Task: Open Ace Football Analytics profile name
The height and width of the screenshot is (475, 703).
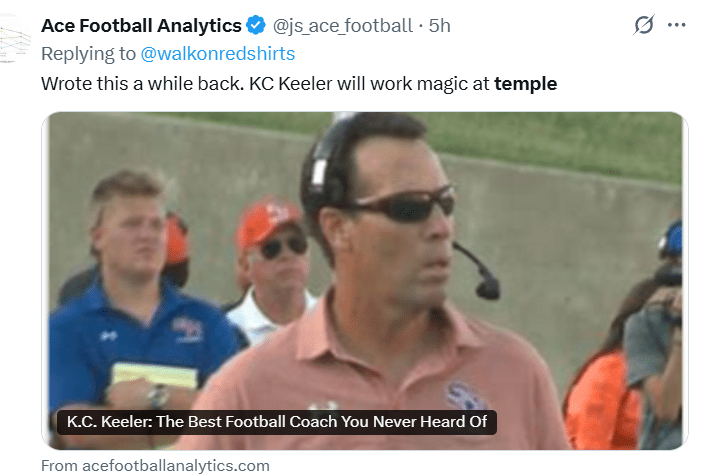Action: tap(141, 25)
